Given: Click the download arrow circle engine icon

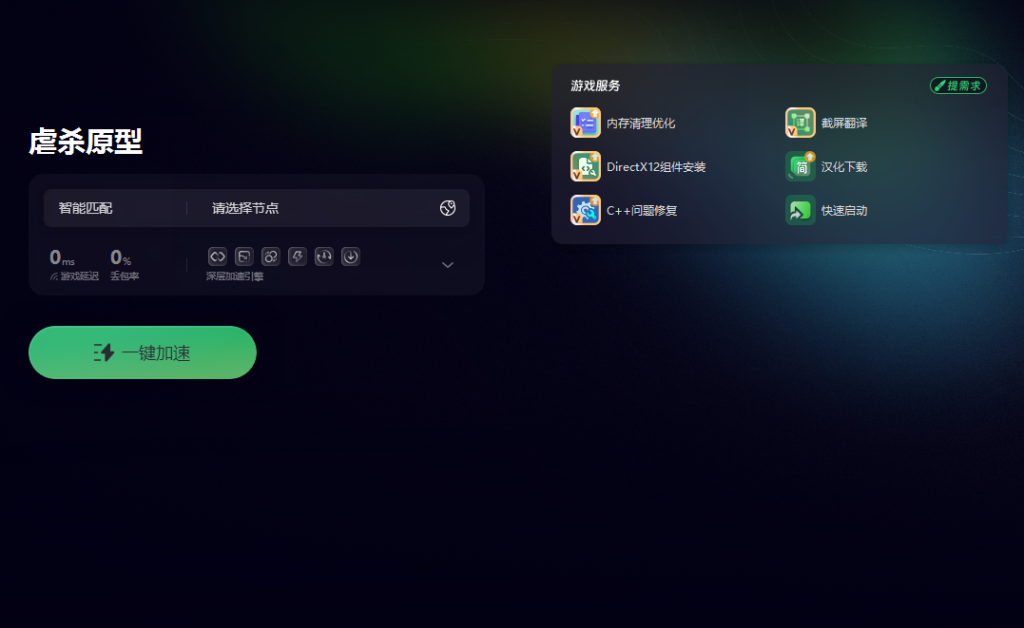Looking at the screenshot, I should click(x=351, y=257).
